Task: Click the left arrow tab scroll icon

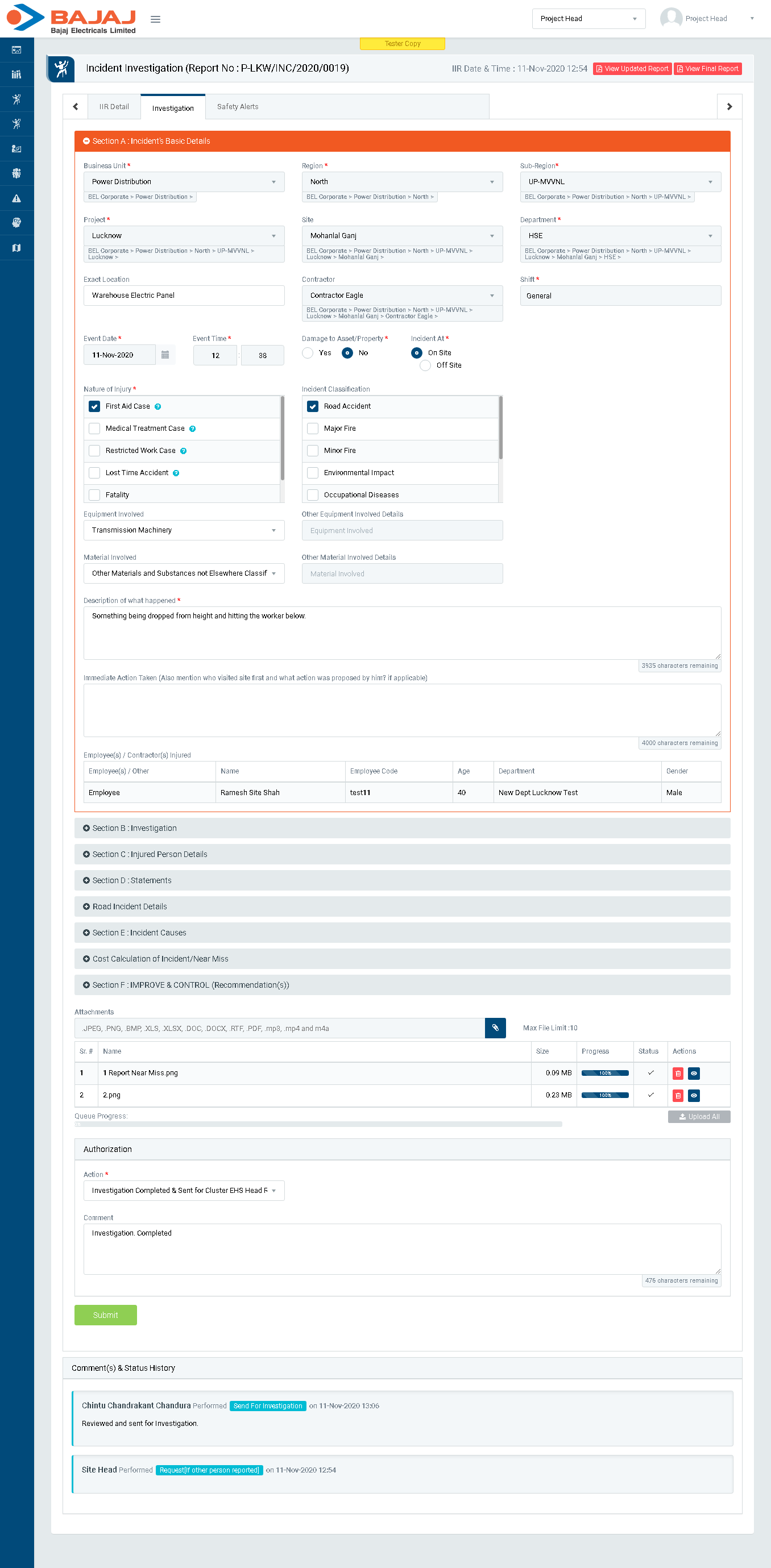Action: click(76, 106)
